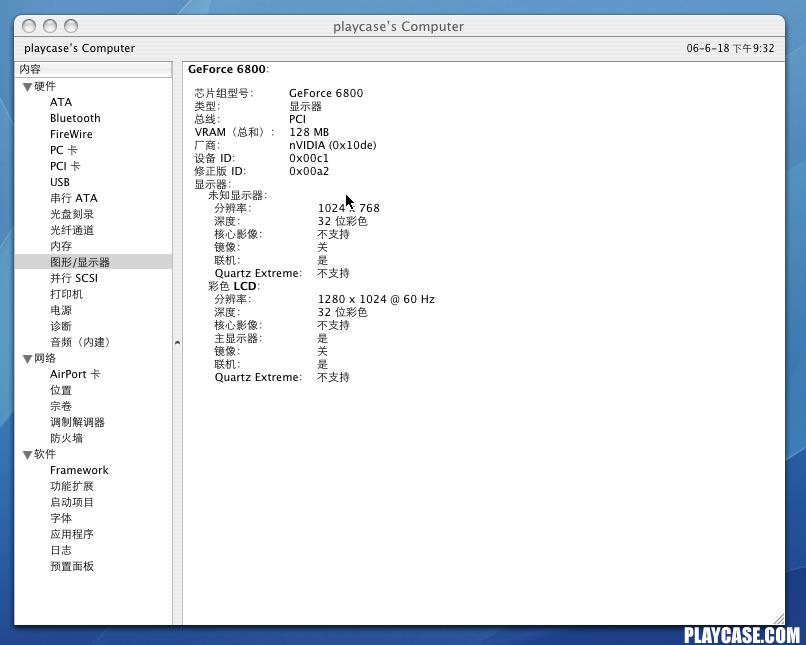
Task: Open the PCI 卡 entry
Action: pyautogui.click(x=65, y=166)
